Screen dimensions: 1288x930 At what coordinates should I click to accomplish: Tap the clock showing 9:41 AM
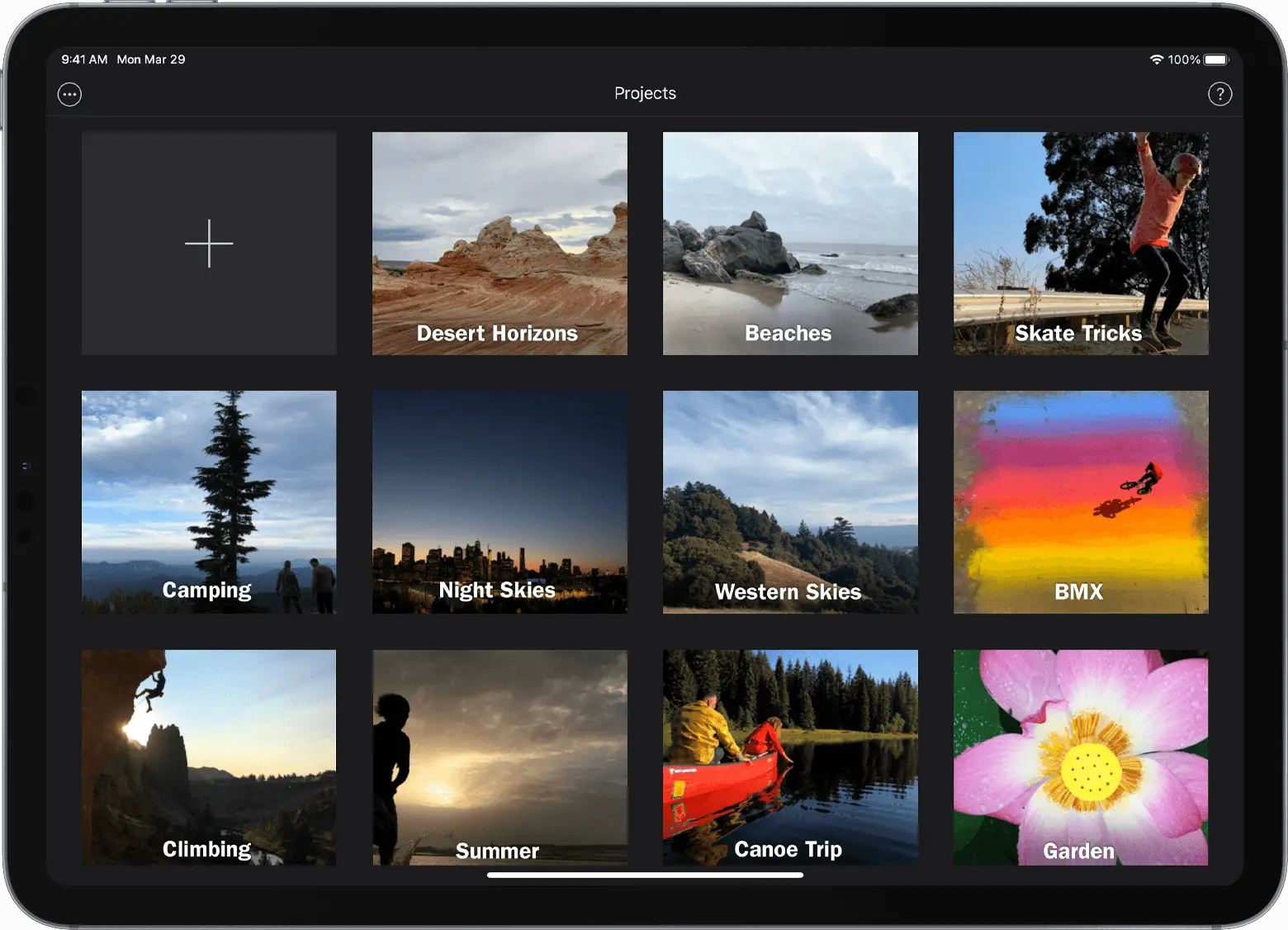pos(83,59)
